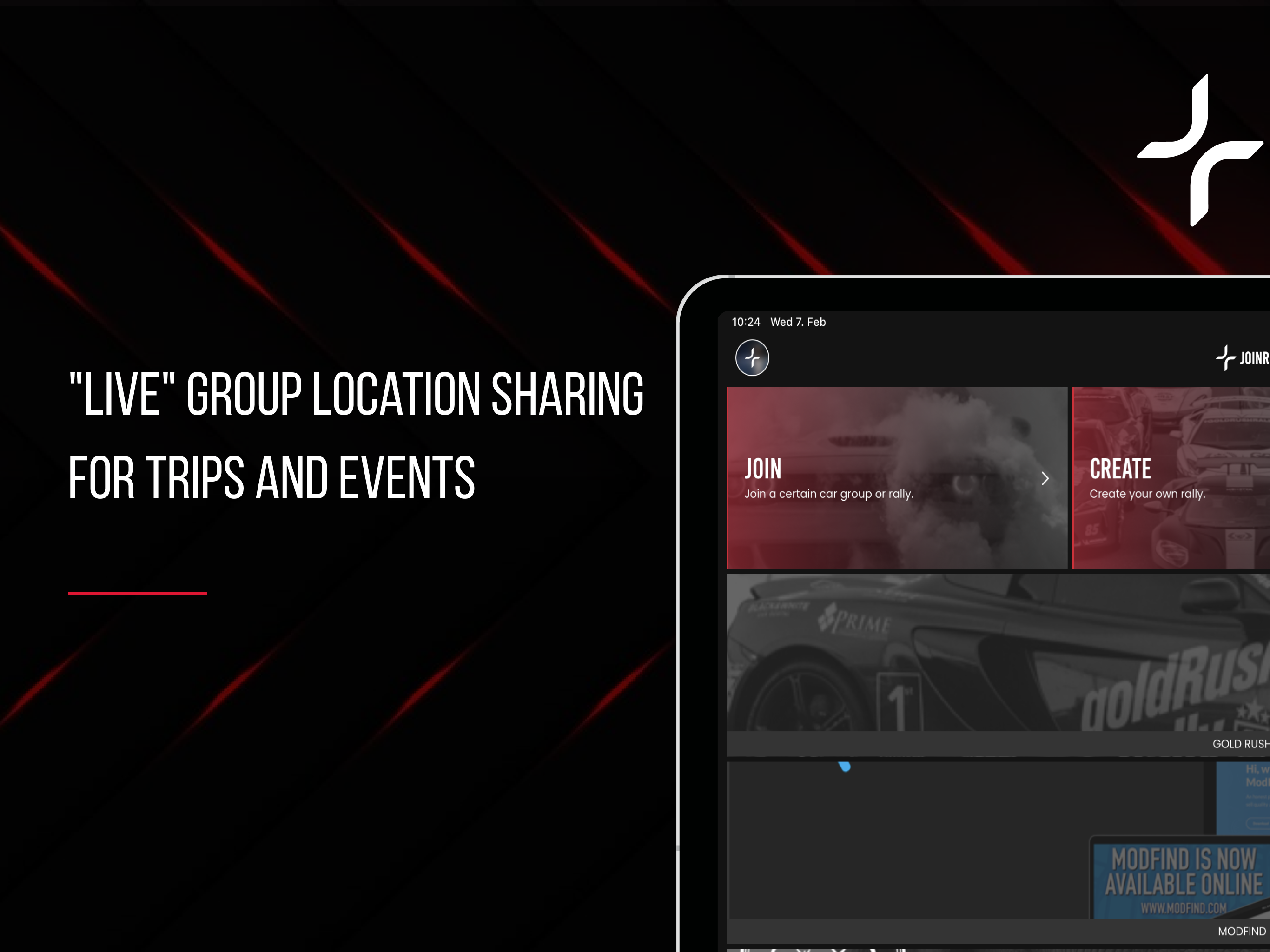1270x952 pixels.
Task: Expand the JOIN card chevron arrow
Action: coord(1045,478)
